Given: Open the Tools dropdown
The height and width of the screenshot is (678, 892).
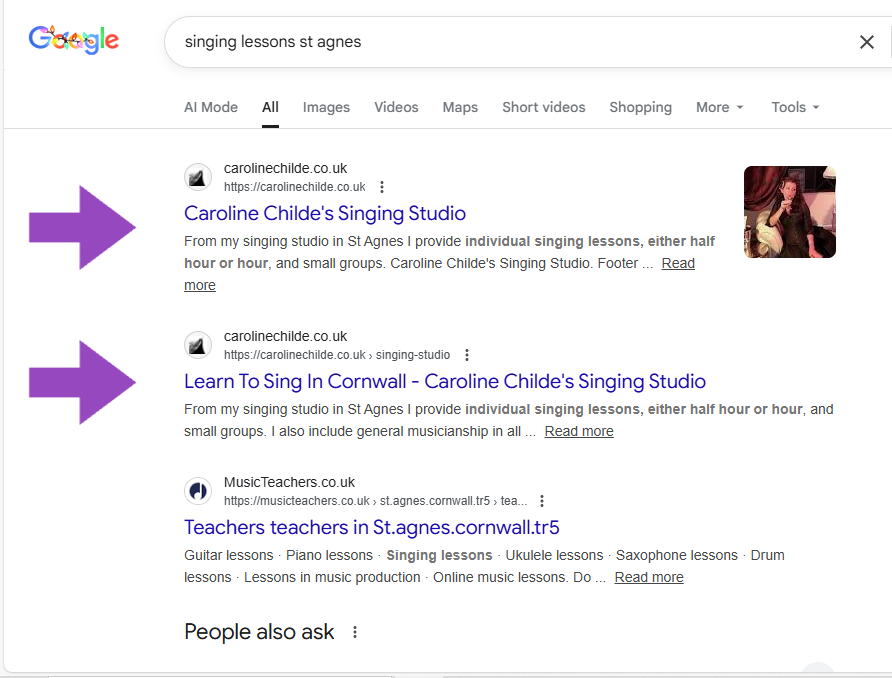Looking at the screenshot, I should tap(795, 107).
